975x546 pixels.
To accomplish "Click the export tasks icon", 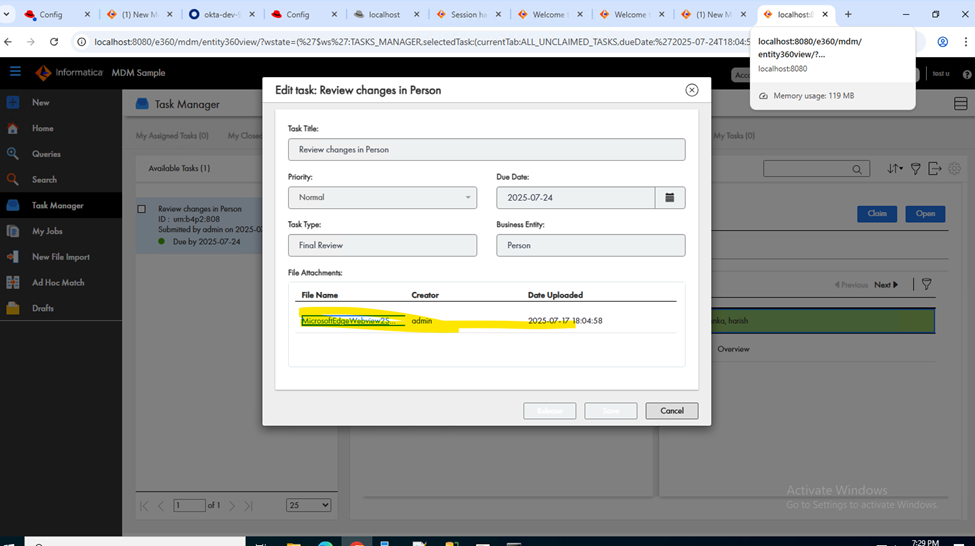I will pyautogui.click(x=935, y=169).
